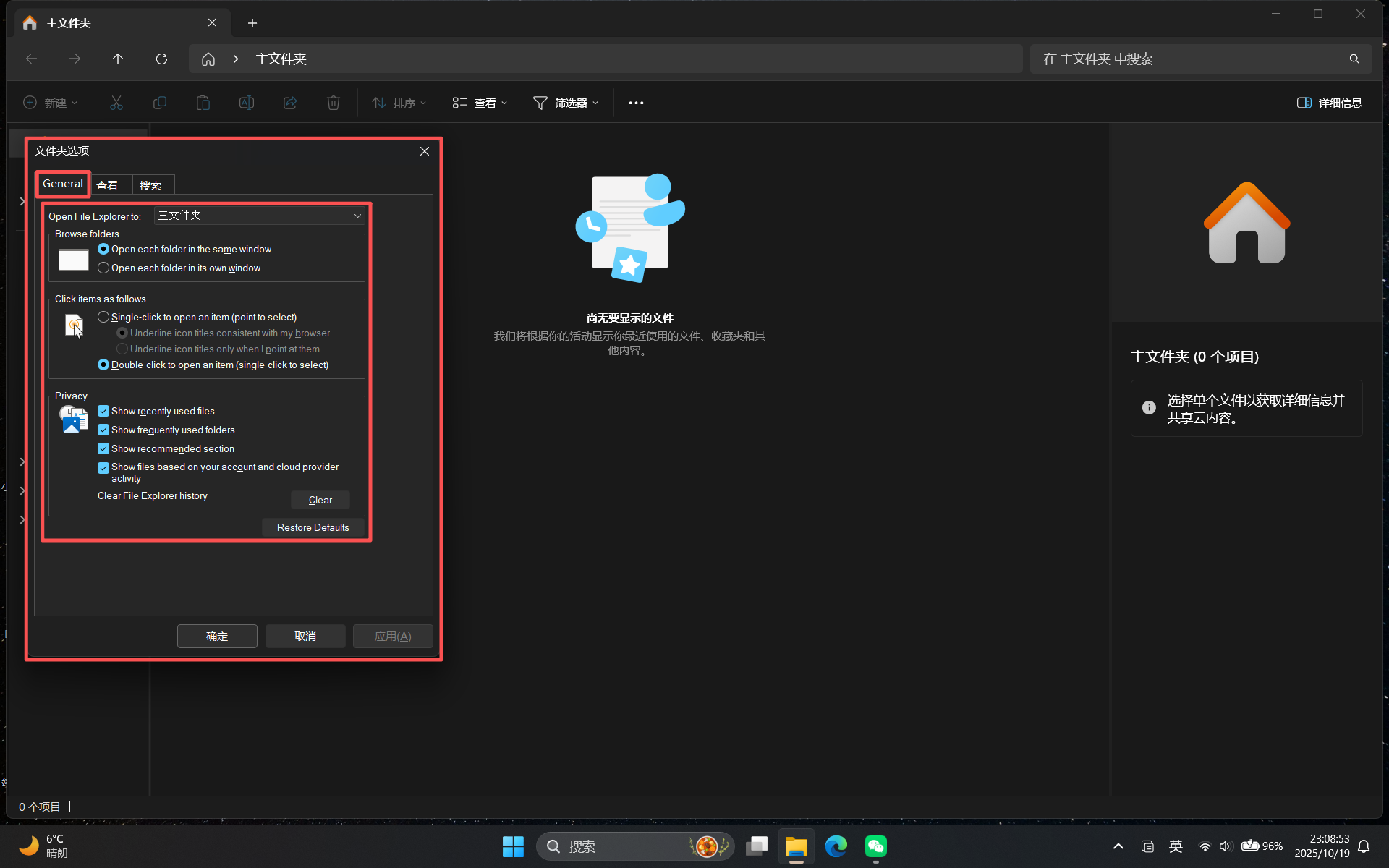
Task: Open Microsoft Edge from the taskbar
Action: [x=836, y=846]
